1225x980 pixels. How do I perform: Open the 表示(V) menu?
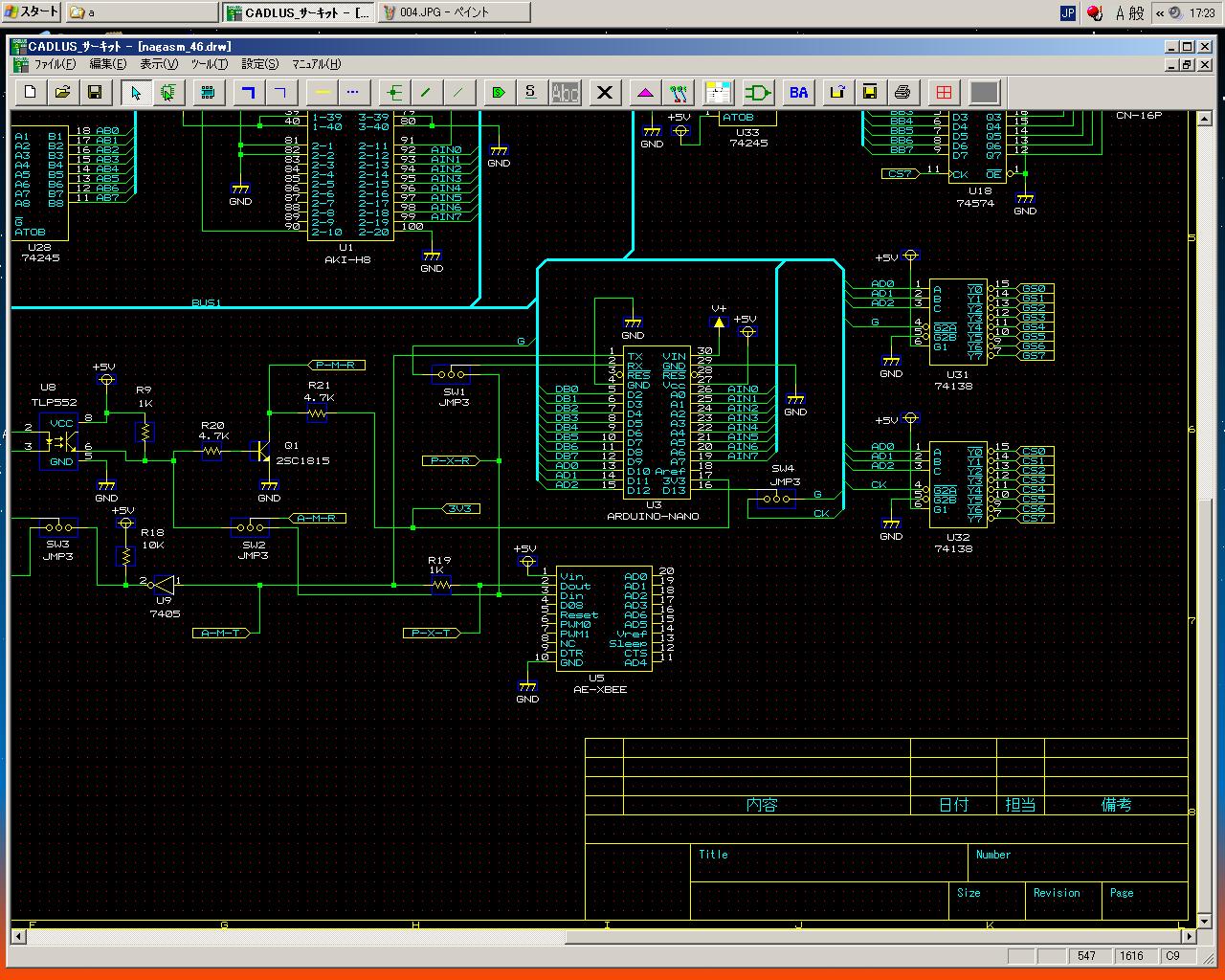pos(159,64)
